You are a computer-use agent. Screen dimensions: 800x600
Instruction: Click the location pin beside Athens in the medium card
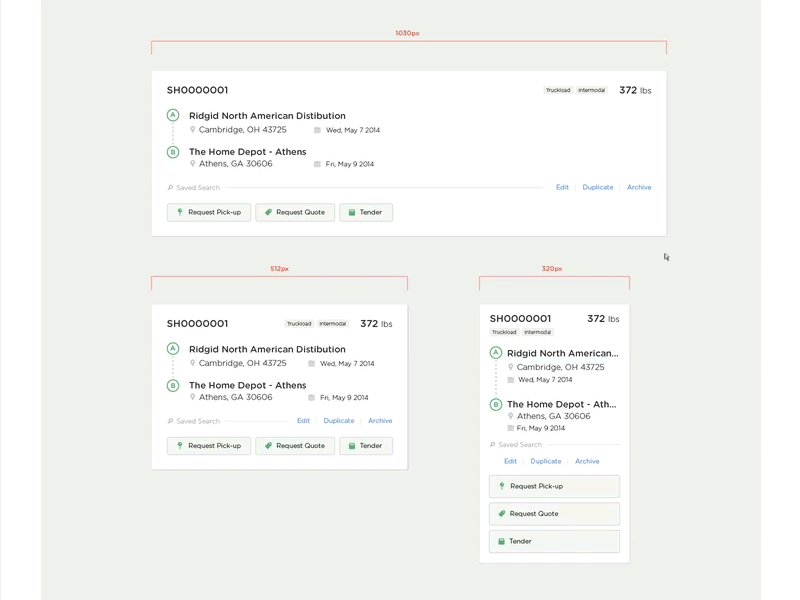193,397
